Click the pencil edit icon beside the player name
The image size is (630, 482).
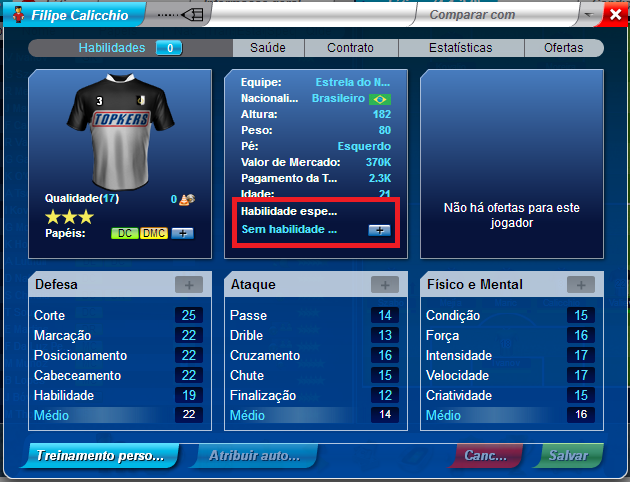click(x=182, y=15)
